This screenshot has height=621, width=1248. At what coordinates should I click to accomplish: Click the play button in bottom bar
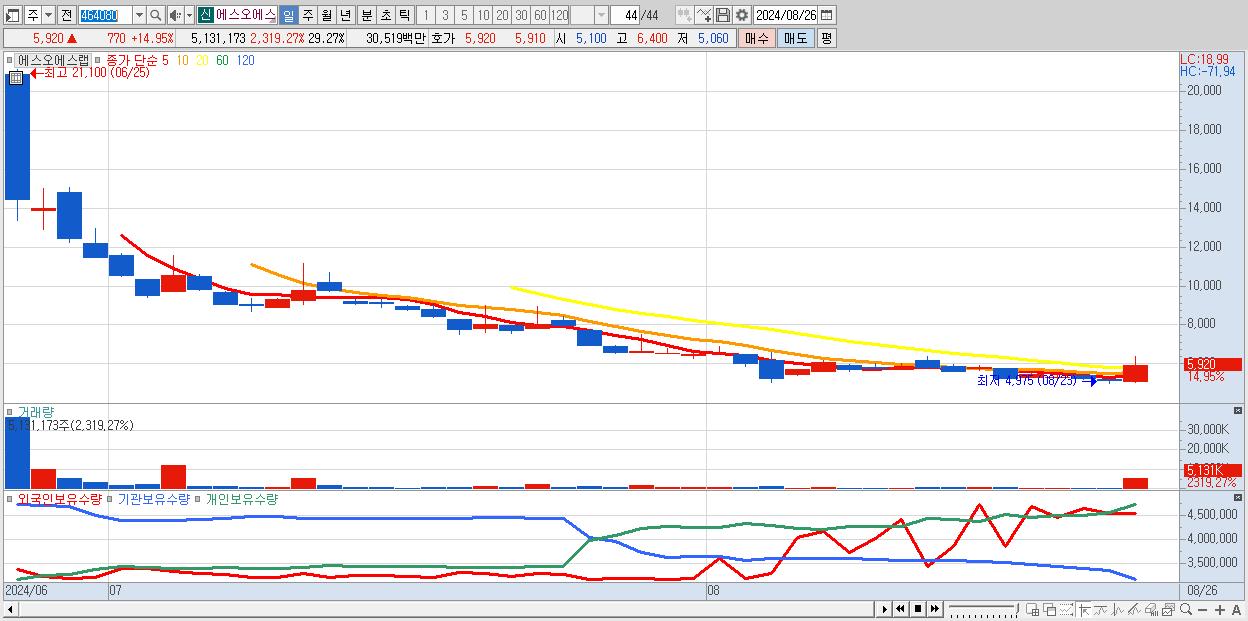coord(885,609)
